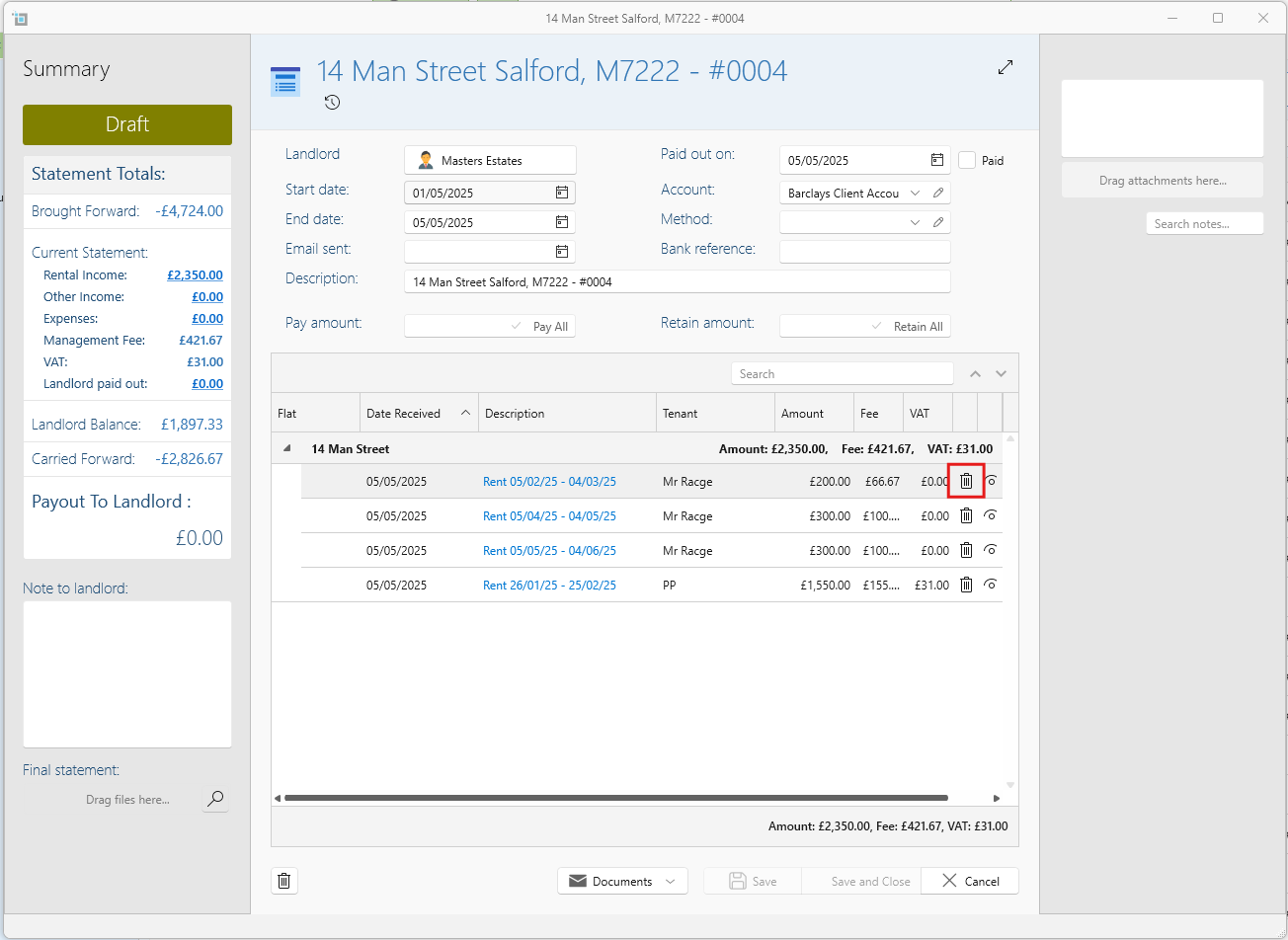Open the Start date calendar picker icon

561,193
